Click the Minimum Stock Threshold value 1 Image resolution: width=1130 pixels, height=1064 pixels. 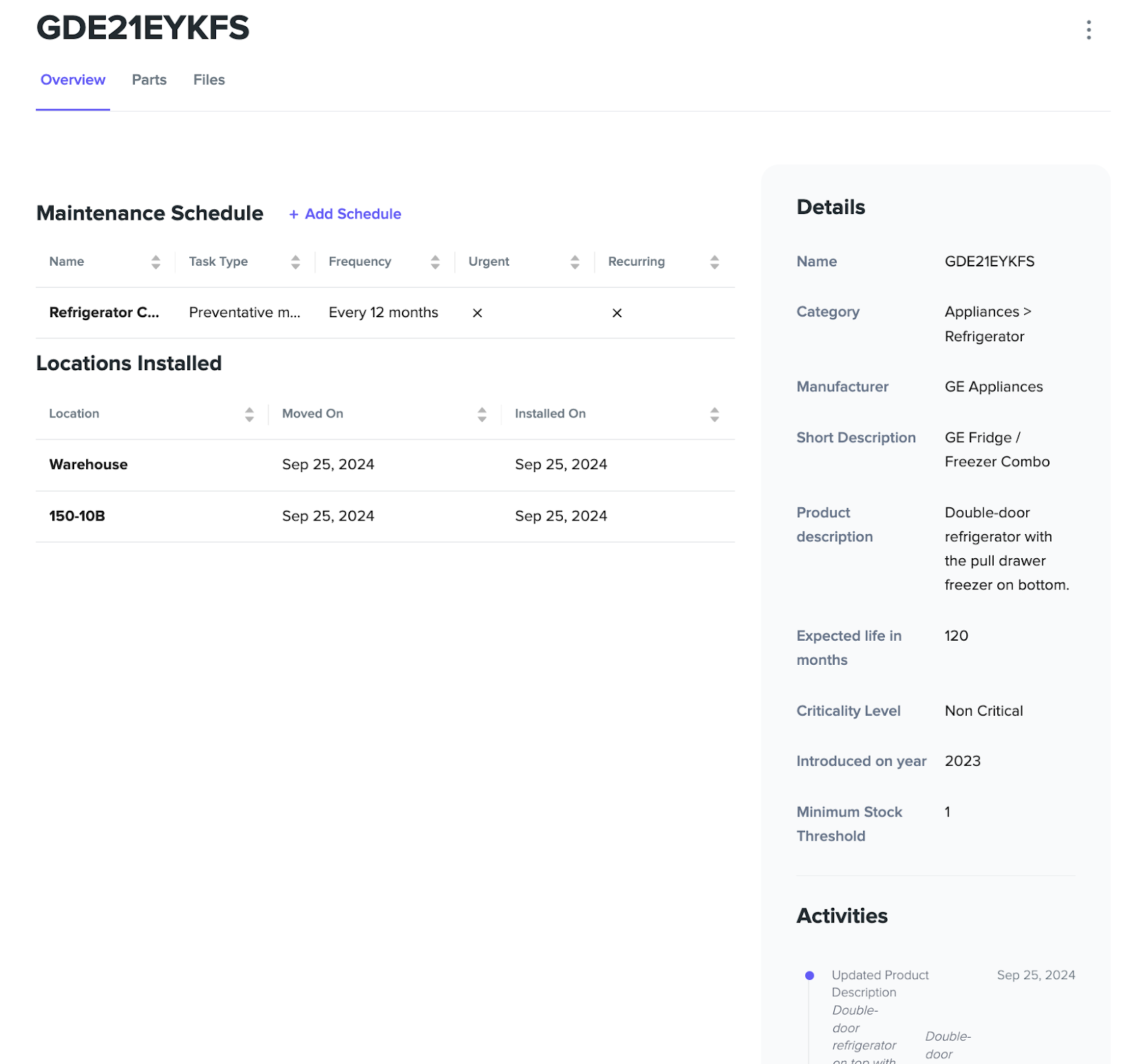click(947, 812)
